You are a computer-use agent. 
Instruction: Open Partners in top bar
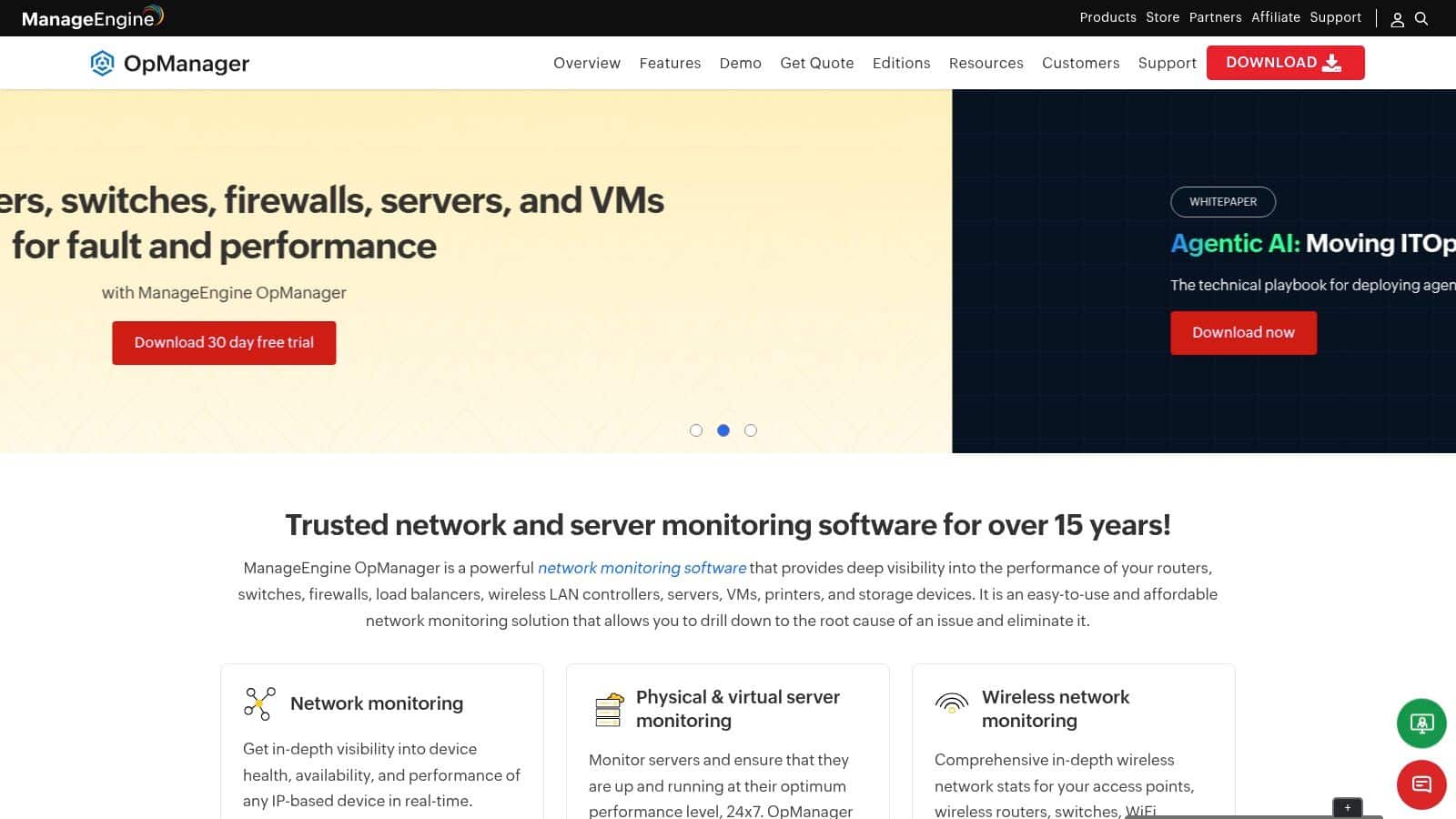pyautogui.click(x=1215, y=17)
